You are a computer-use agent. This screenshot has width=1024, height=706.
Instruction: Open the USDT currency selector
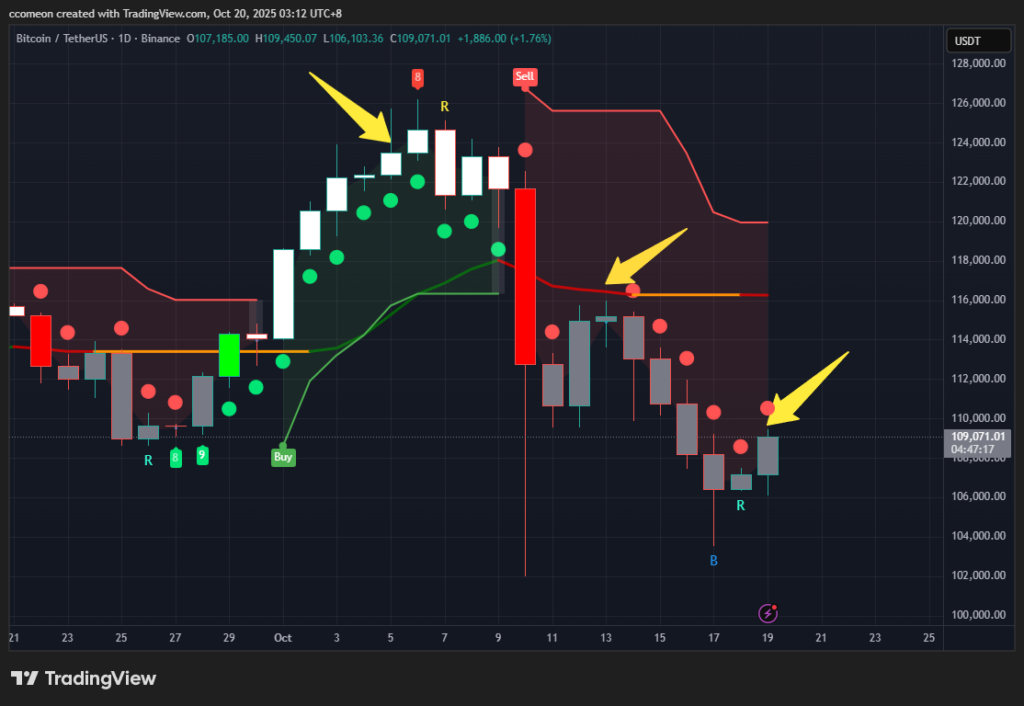click(x=978, y=41)
